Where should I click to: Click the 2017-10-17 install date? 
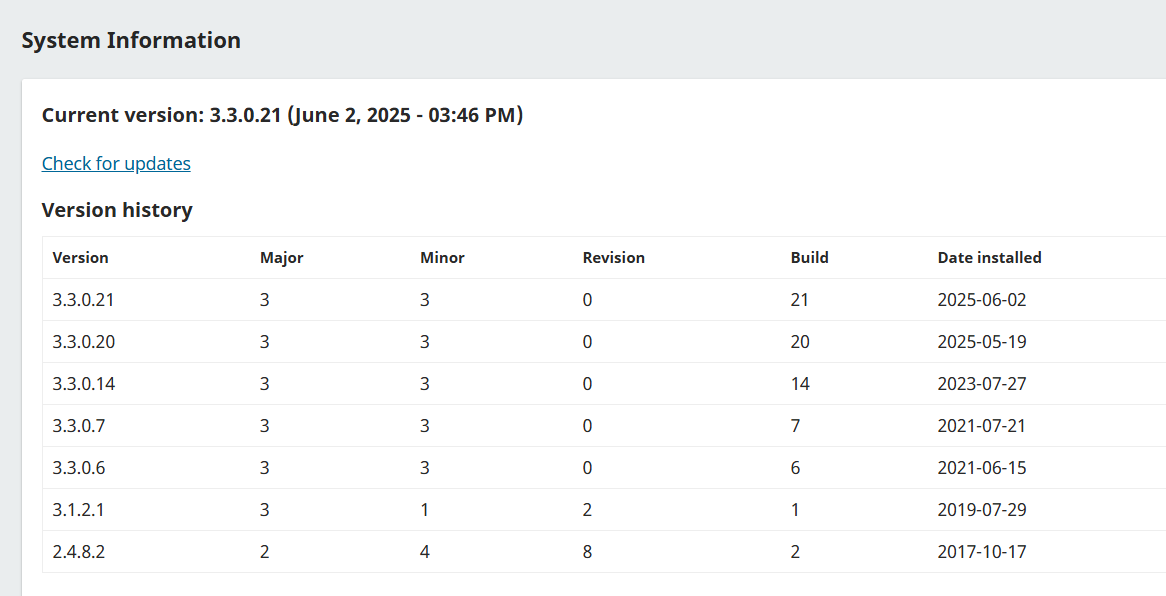coord(981,551)
